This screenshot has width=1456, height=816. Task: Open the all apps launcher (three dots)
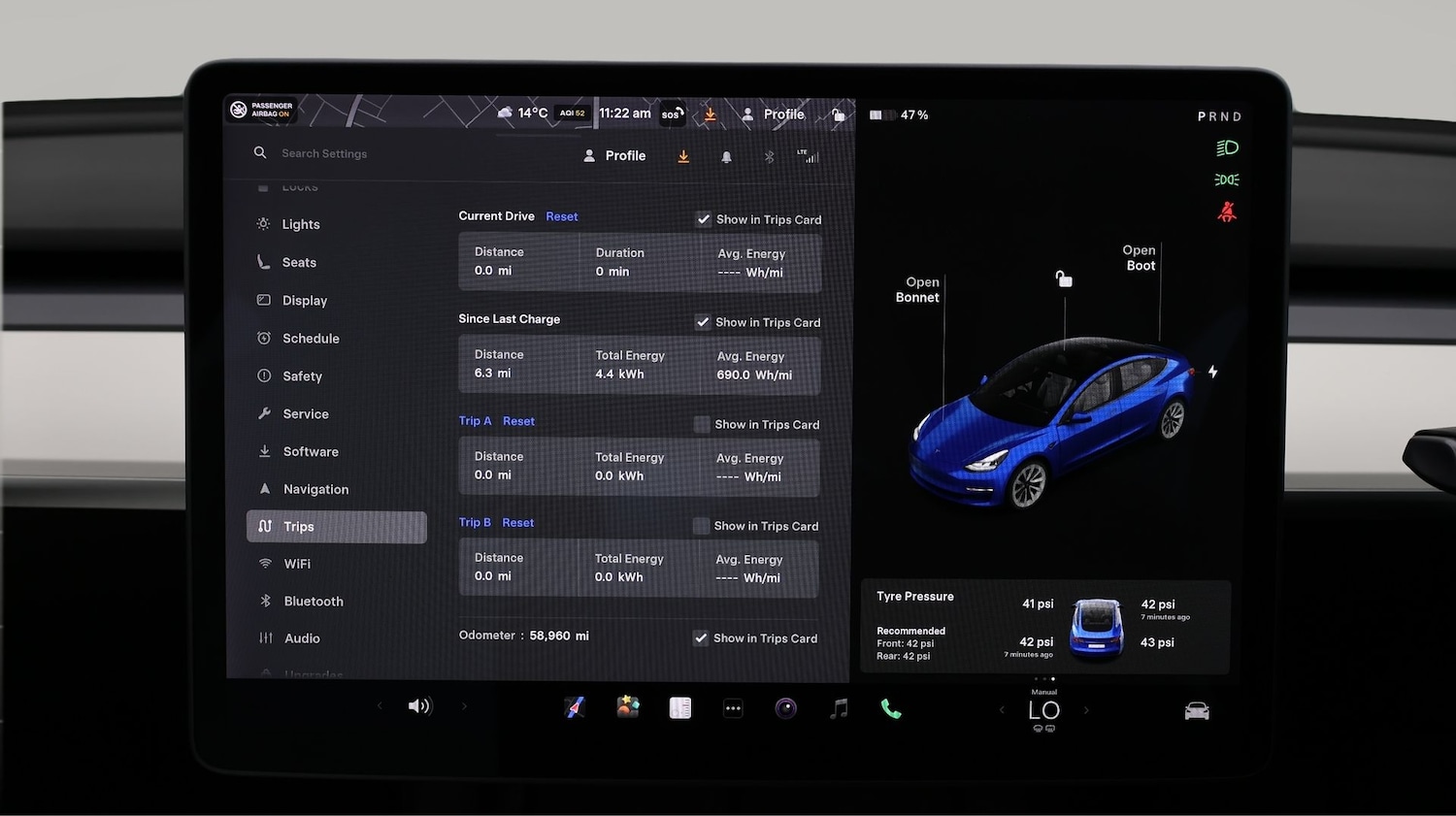click(x=733, y=707)
